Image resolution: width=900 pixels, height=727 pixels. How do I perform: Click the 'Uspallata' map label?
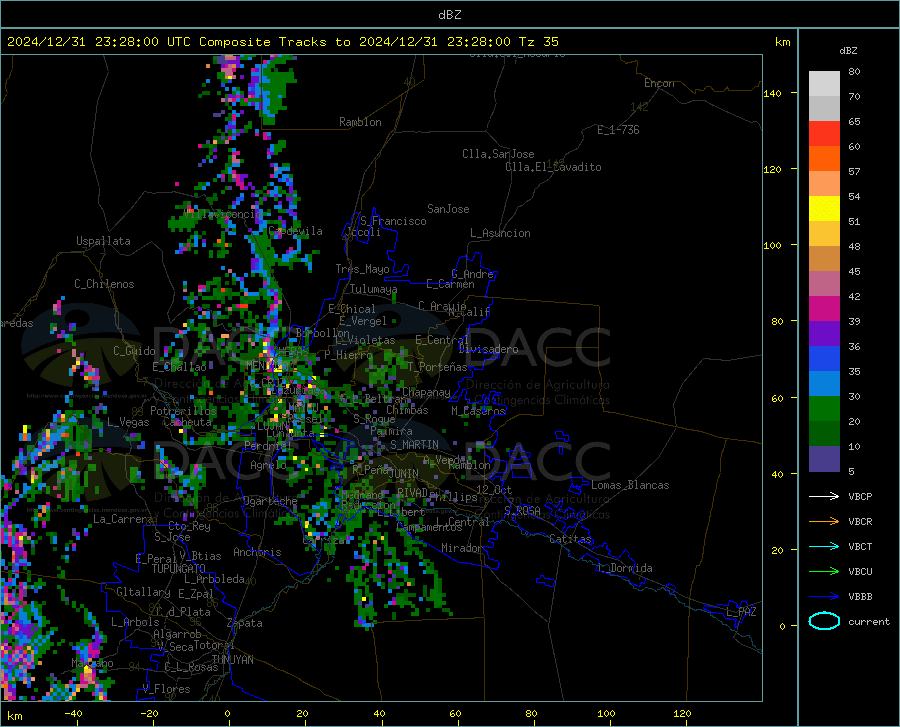click(x=103, y=241)
